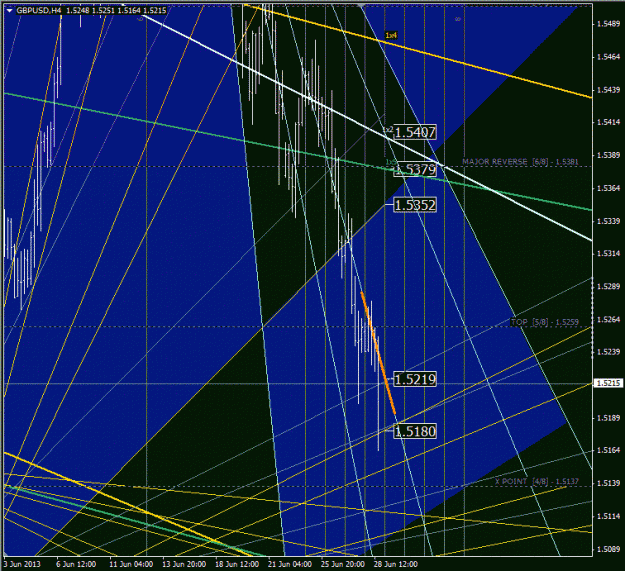The width and height of the screenshot is (625, 571).
Task: Click the X POINT [4/8] - 1.5137 label
Action: point(537,481)
